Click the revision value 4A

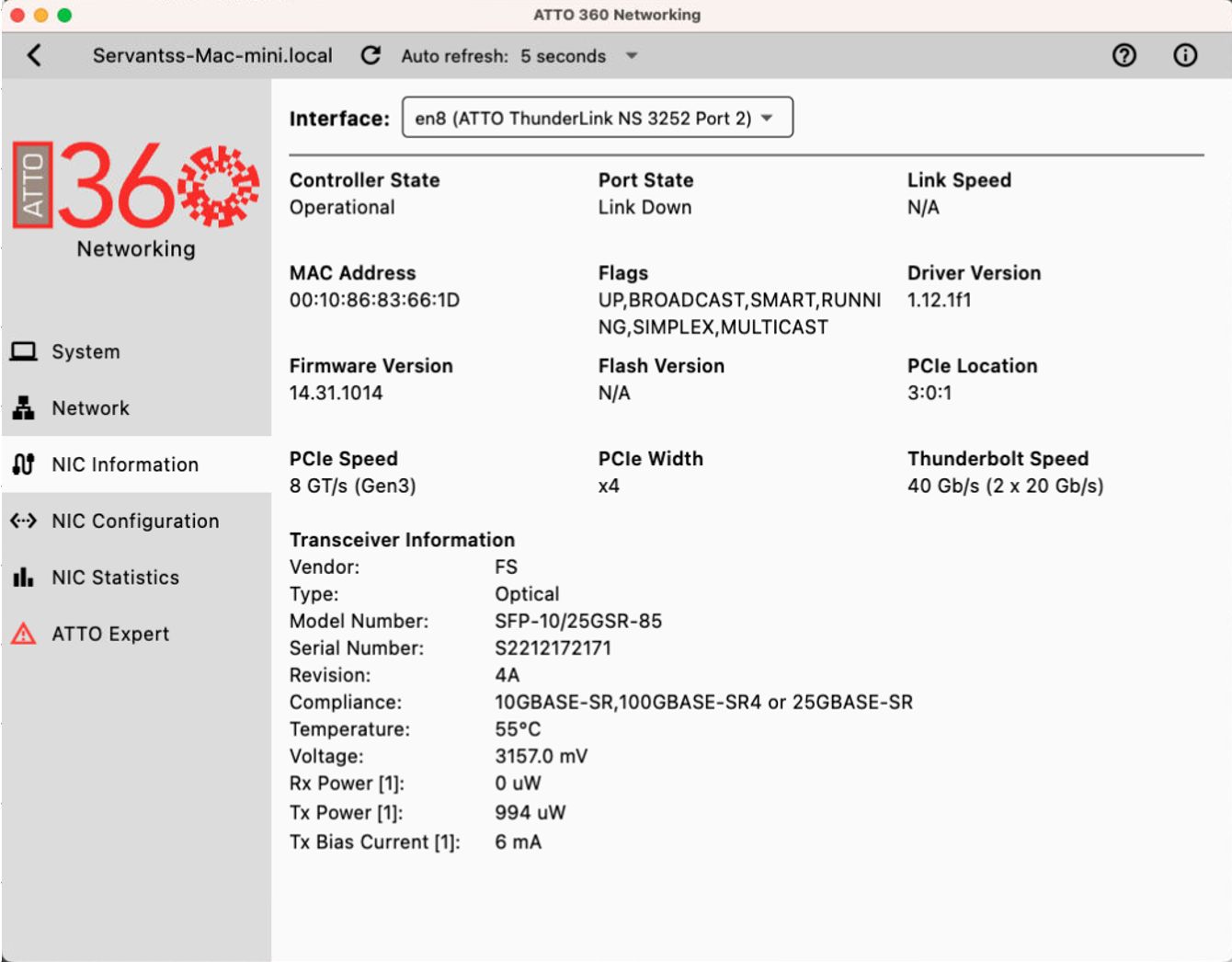(x=507, y=675)
